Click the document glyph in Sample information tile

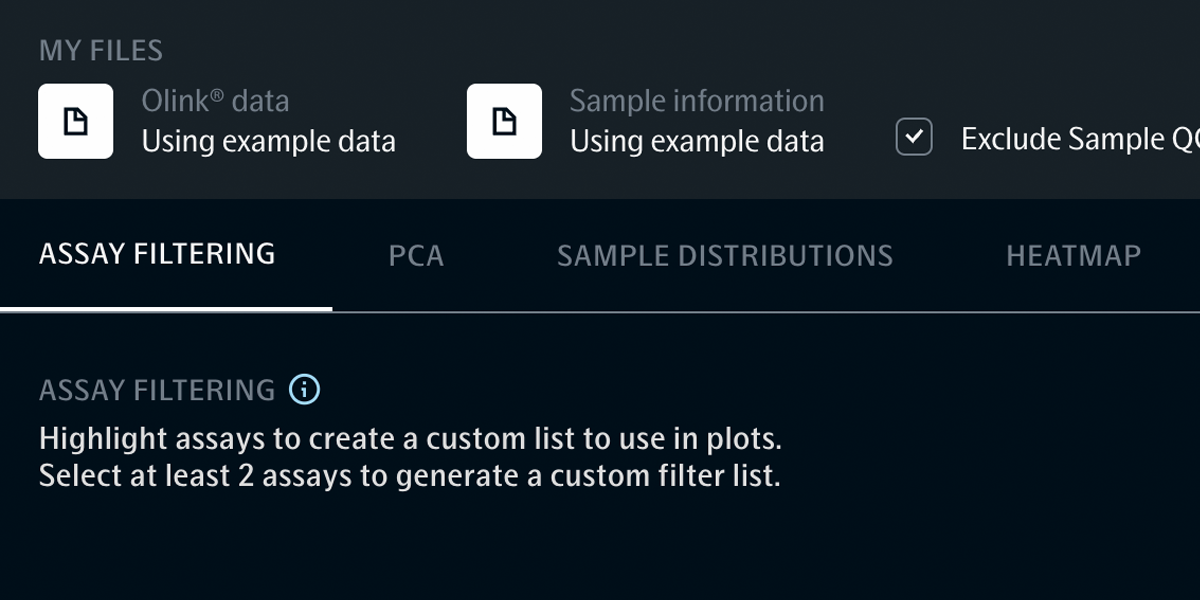point(504,122)
